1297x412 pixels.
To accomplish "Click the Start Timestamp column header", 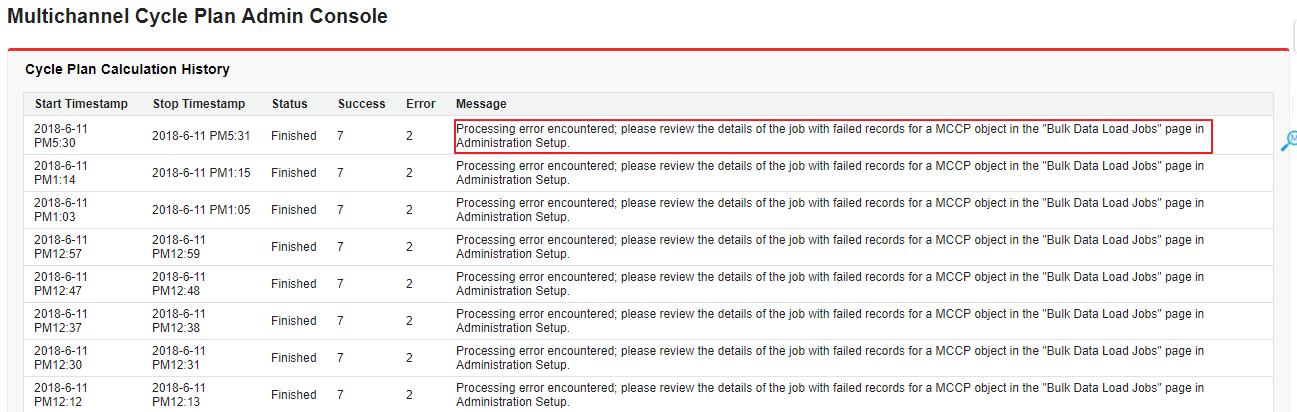I will pyautogui.click(x=81, y=104).
